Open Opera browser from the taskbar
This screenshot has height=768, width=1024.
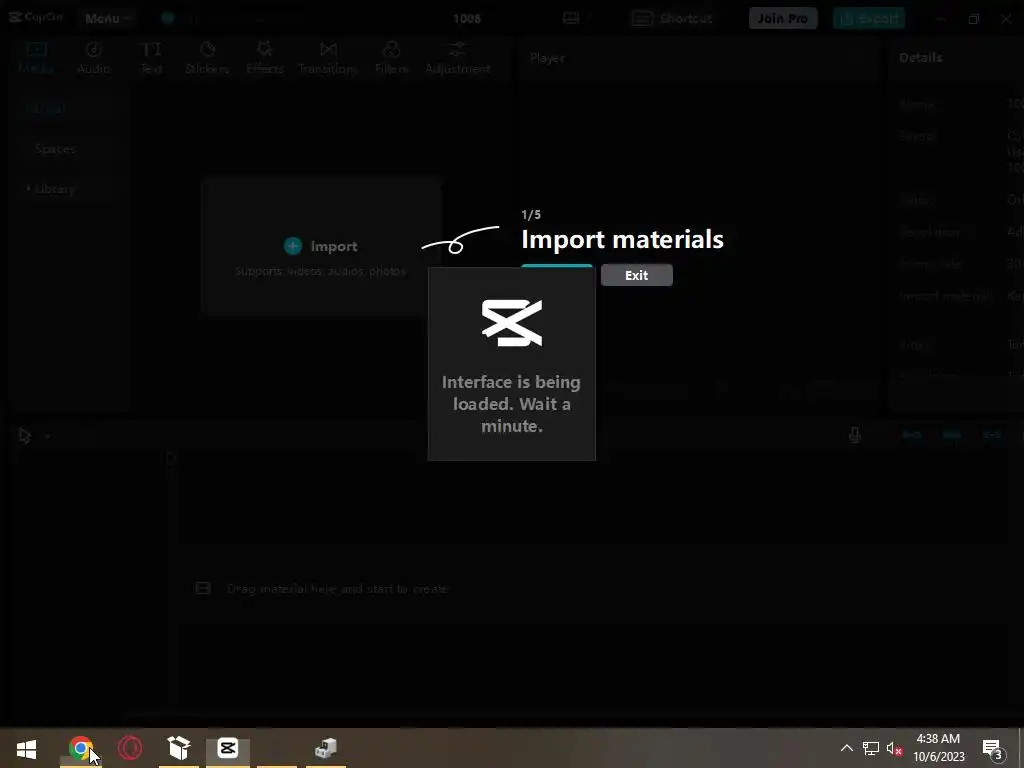tap(130, 748)
